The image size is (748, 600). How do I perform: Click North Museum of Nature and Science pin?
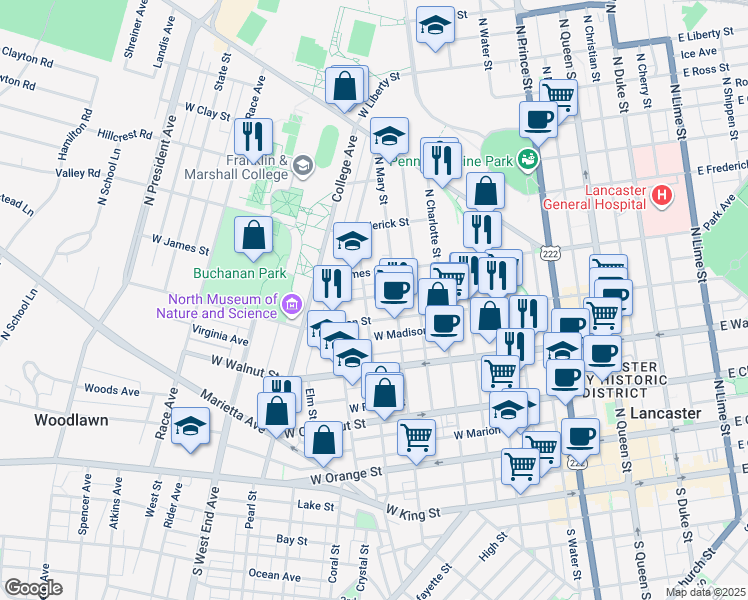point(291,305)
